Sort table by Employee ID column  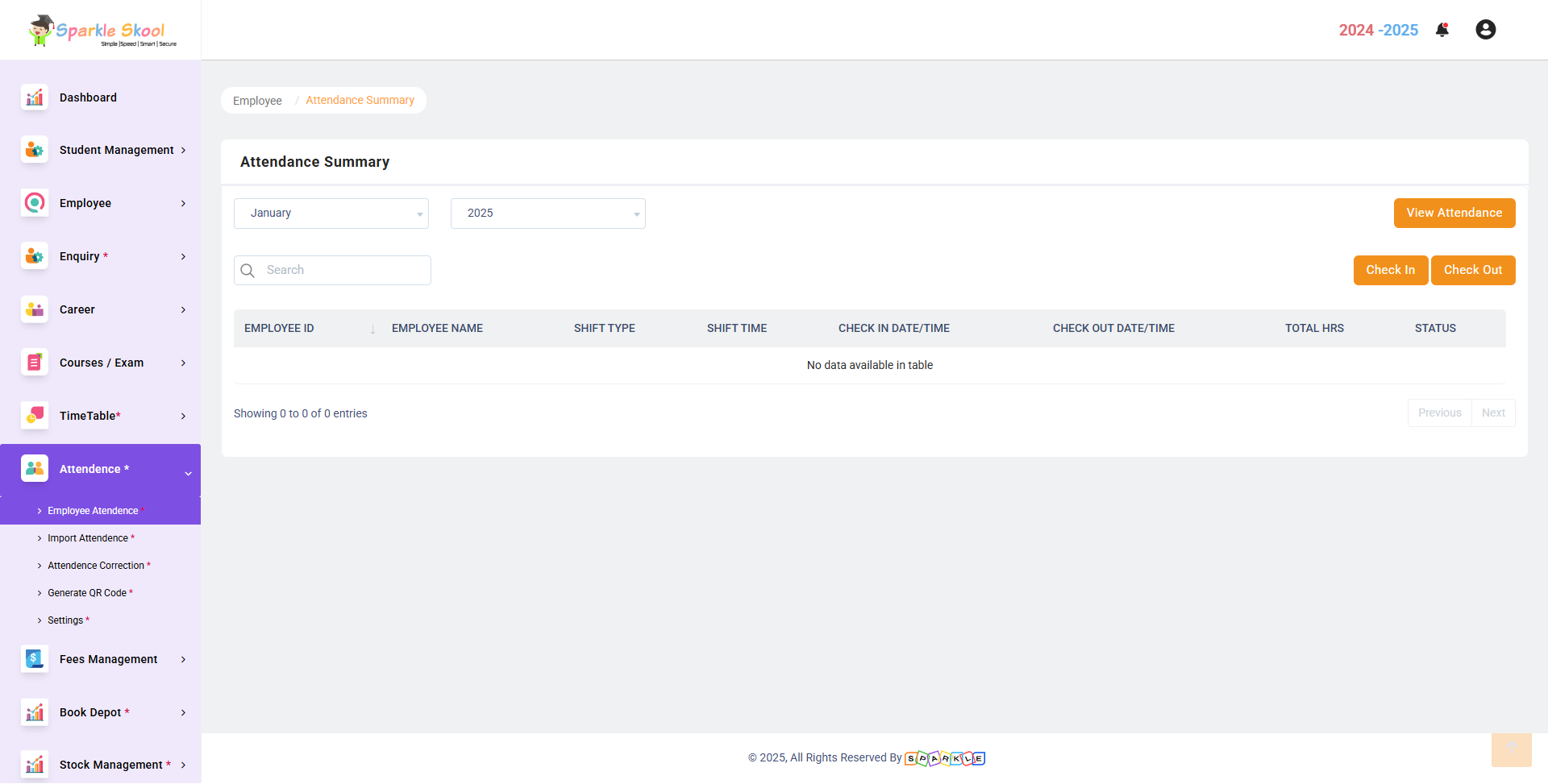pyautogui.click(x=306, y=329)
